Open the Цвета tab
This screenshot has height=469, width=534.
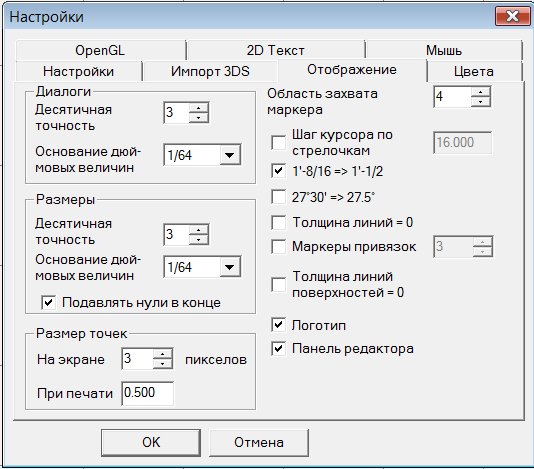point(474,72)
